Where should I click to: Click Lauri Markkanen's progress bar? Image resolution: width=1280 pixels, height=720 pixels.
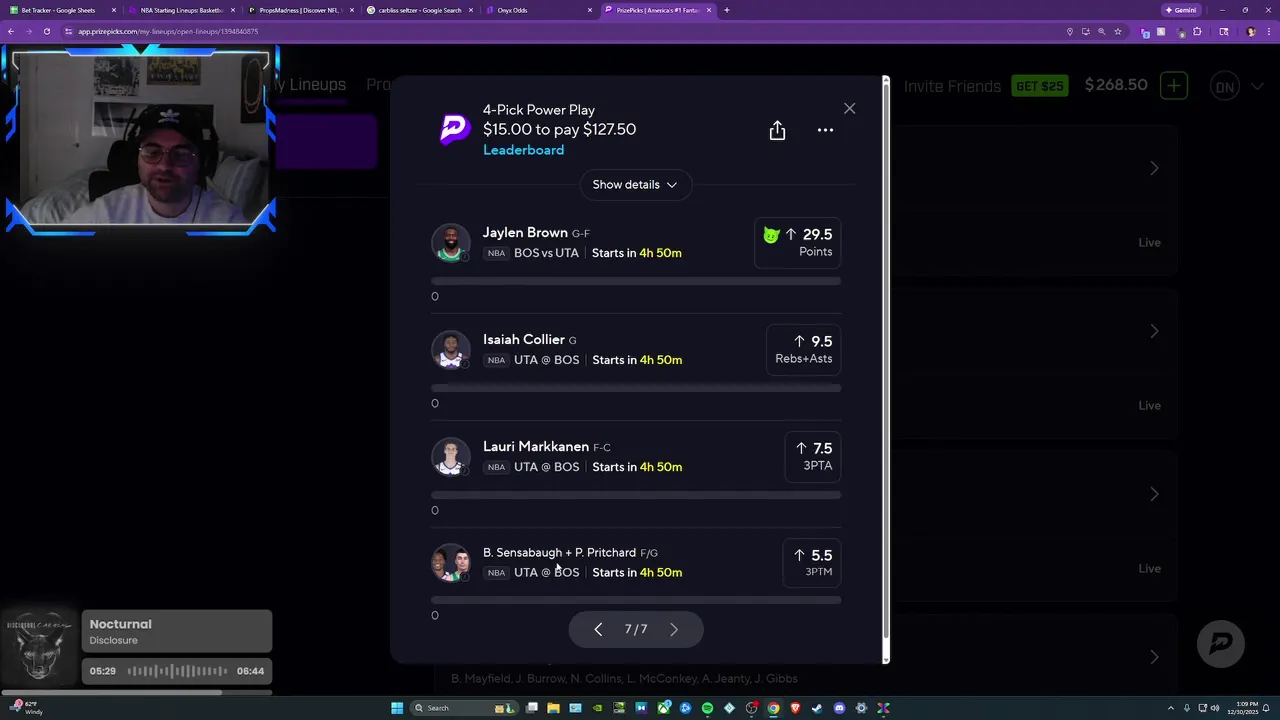636,495
